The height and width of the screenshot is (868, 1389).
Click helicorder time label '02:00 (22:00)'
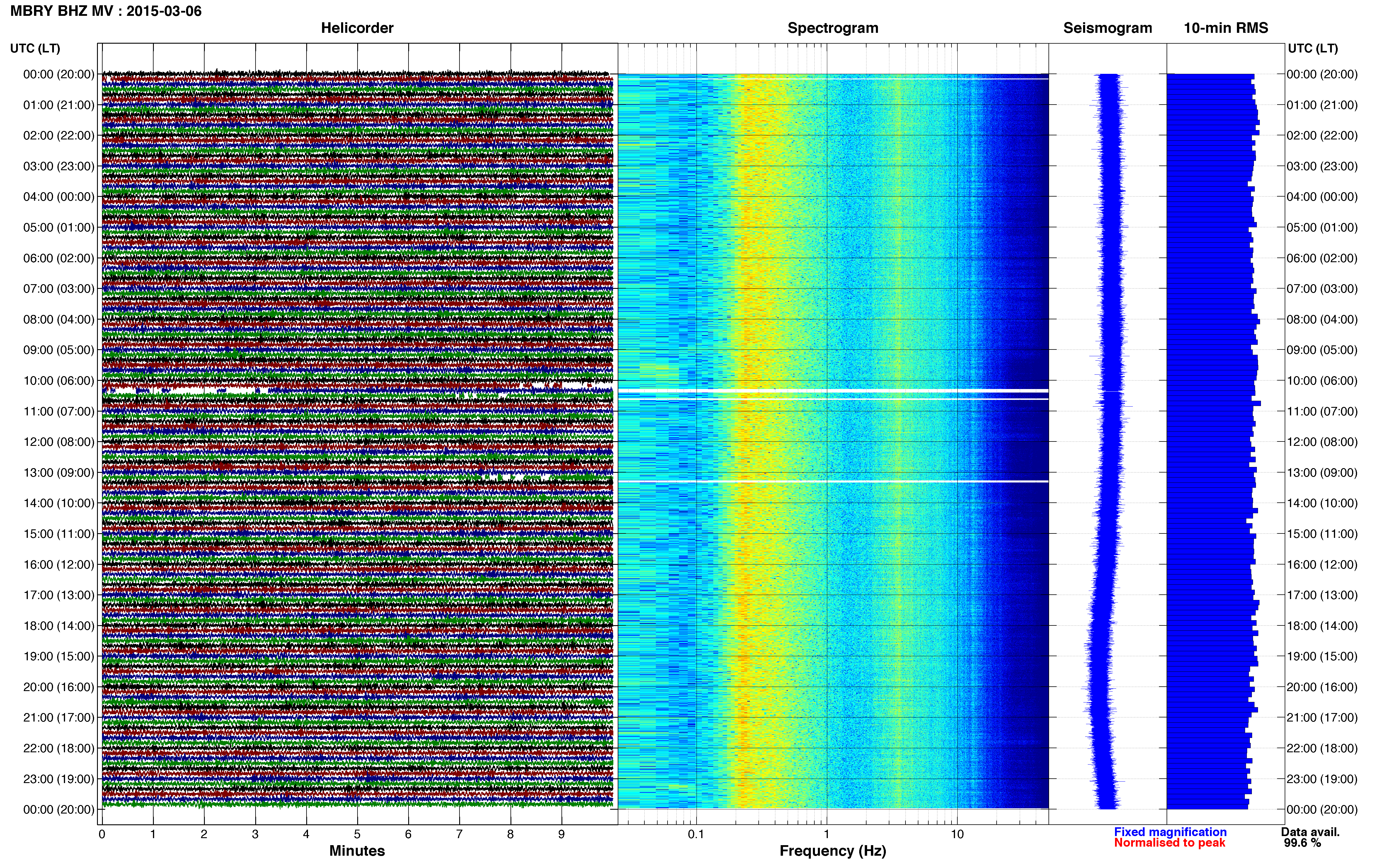59,135
